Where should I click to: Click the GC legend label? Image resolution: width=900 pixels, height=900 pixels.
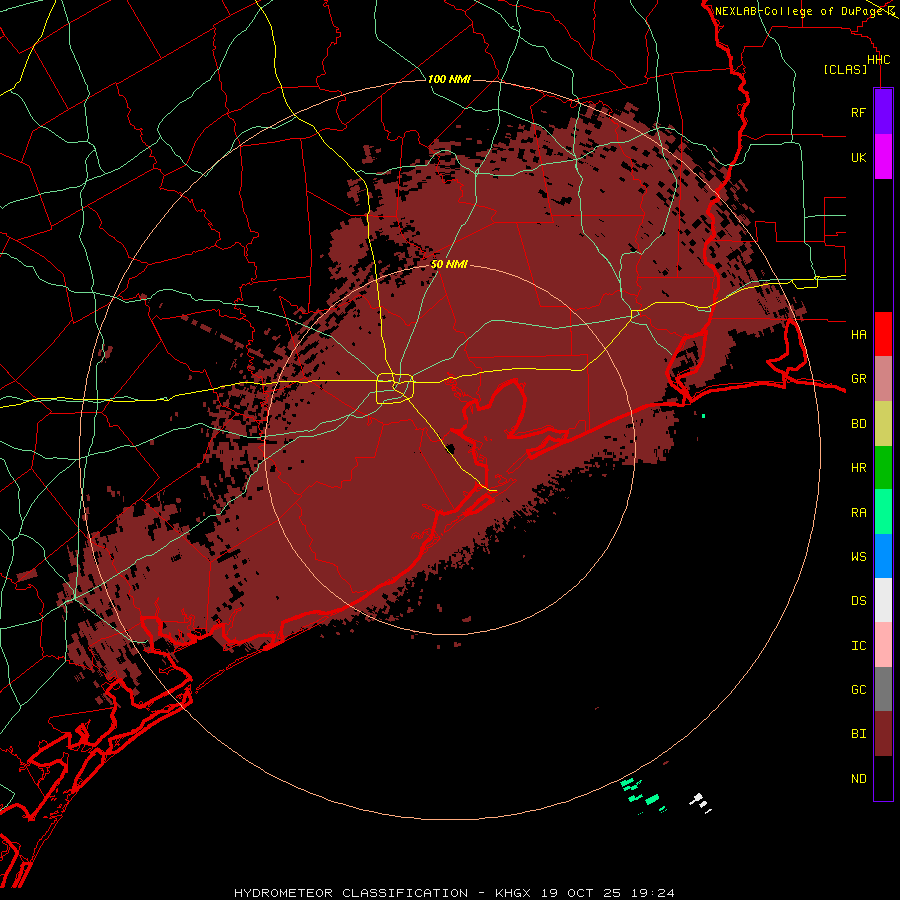coord(858,690)
